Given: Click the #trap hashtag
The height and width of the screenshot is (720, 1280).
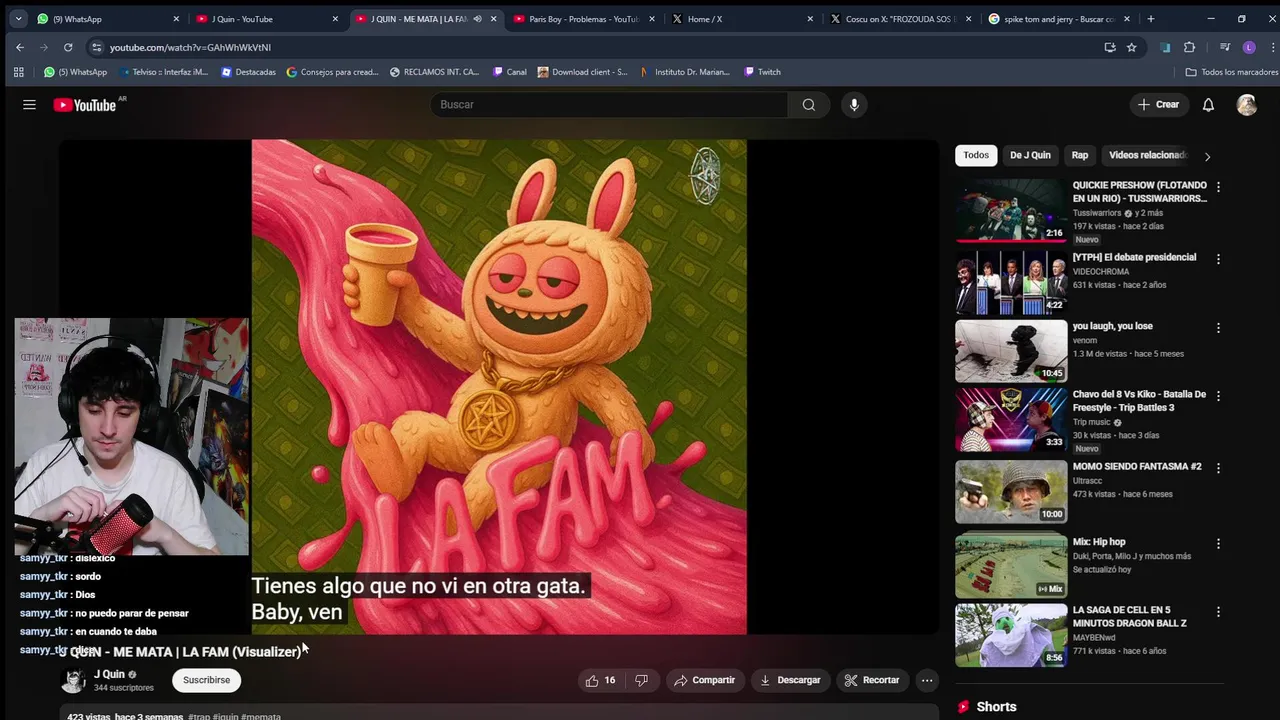Looking at the screenshot, I should click(x=199, y=716).
